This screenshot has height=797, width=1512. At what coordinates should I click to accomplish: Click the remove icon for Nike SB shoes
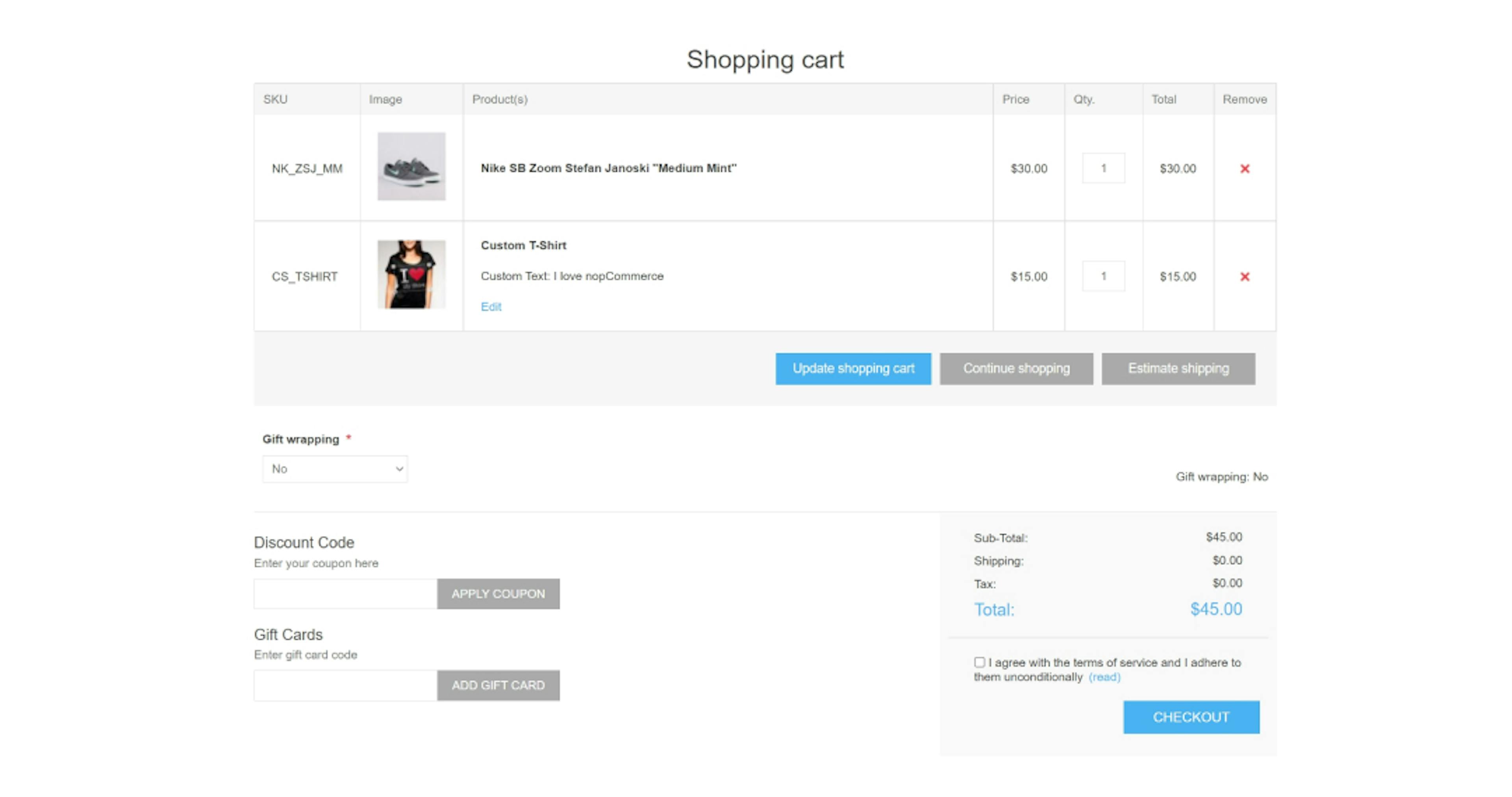(x=1243, y=168)
